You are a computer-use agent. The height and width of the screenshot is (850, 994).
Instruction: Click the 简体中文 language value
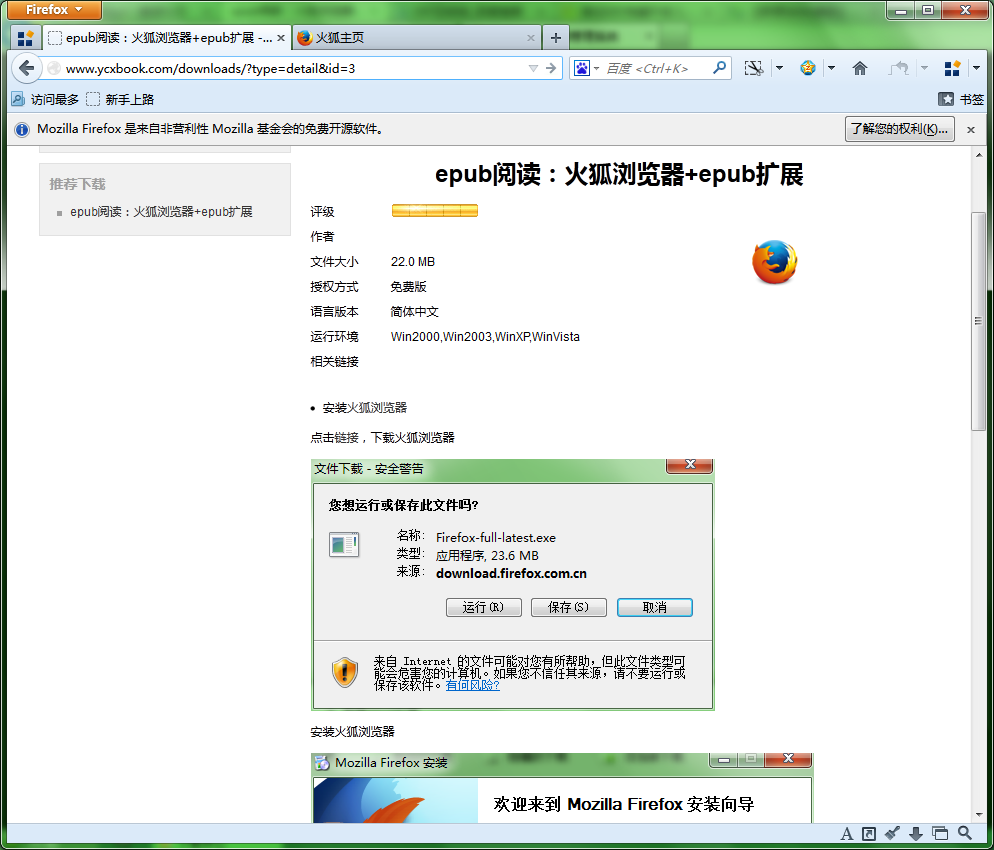415,312
